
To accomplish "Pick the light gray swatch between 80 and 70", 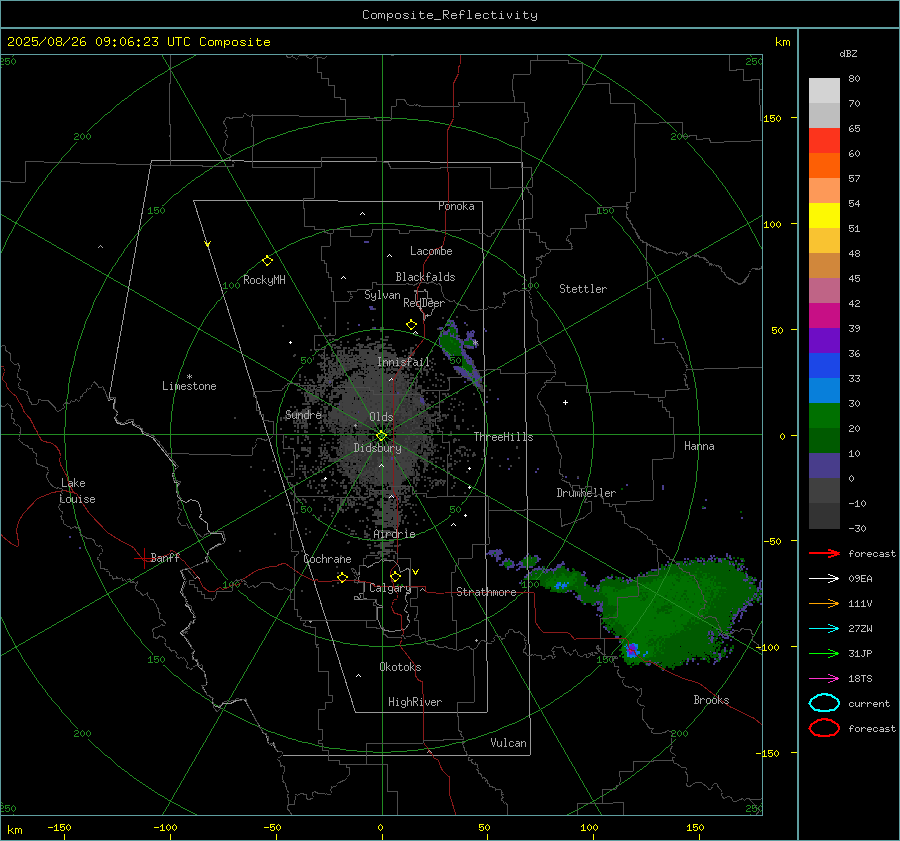I will (x=824, y=91).
